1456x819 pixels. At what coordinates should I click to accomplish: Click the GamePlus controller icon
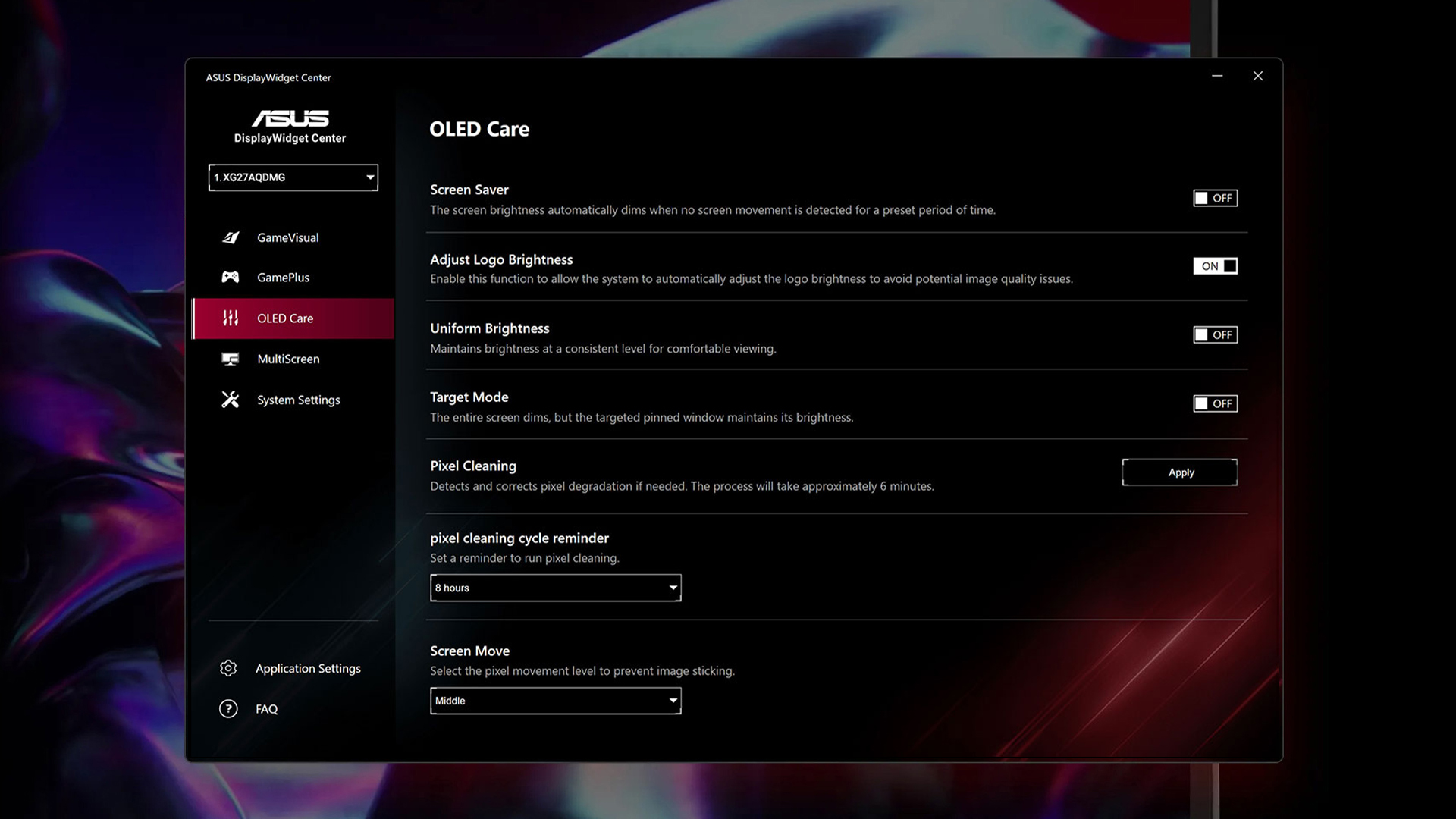click(x=231, y=278)
